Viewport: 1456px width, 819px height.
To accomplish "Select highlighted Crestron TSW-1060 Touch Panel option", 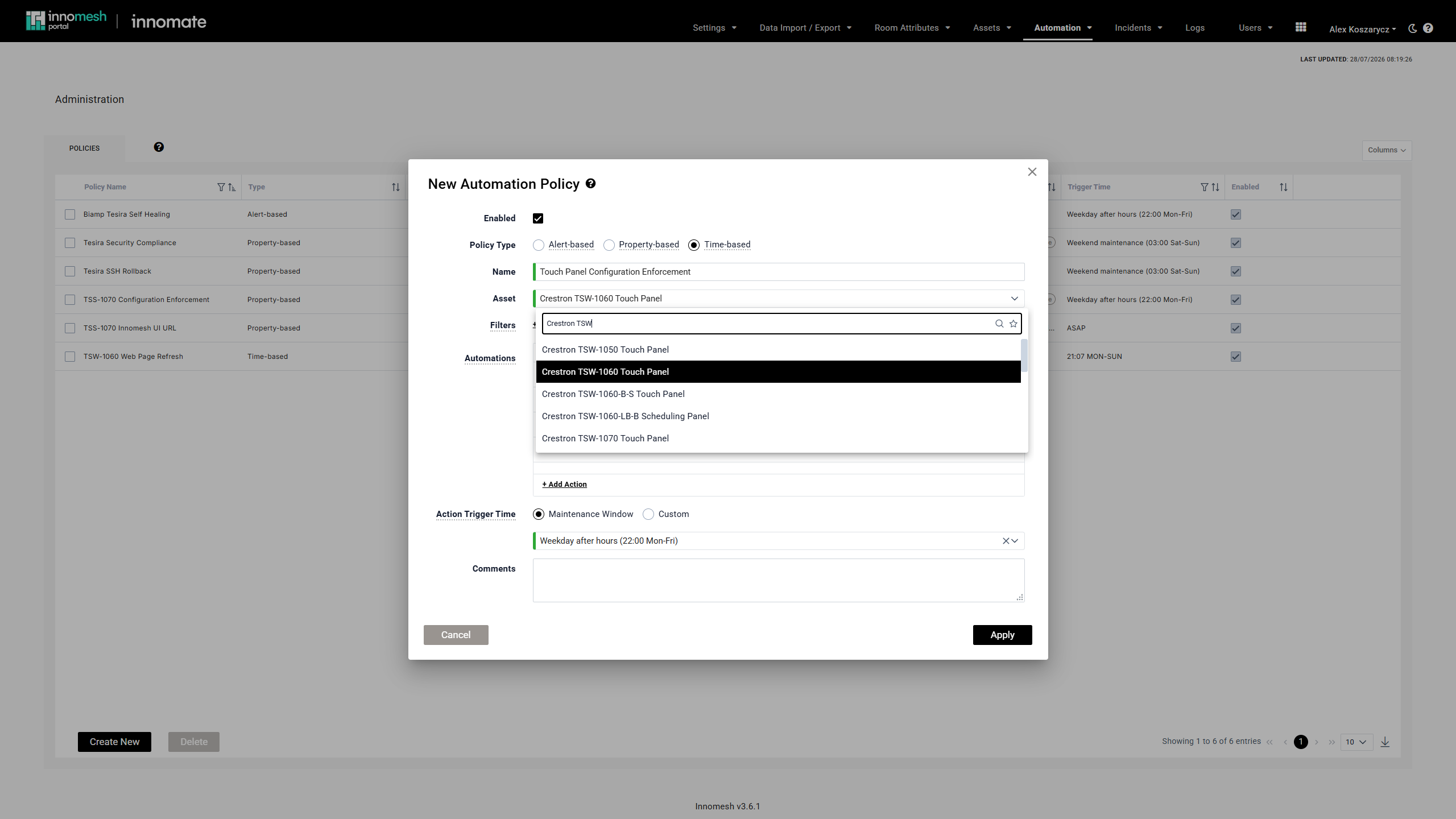I will (778, 372).
